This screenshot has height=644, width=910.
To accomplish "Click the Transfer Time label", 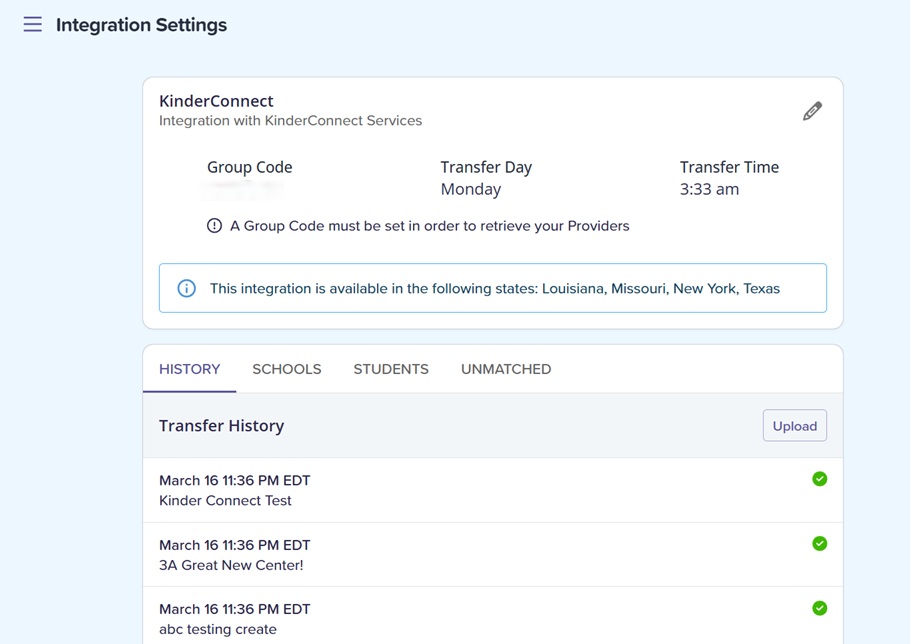I will 729,167.
